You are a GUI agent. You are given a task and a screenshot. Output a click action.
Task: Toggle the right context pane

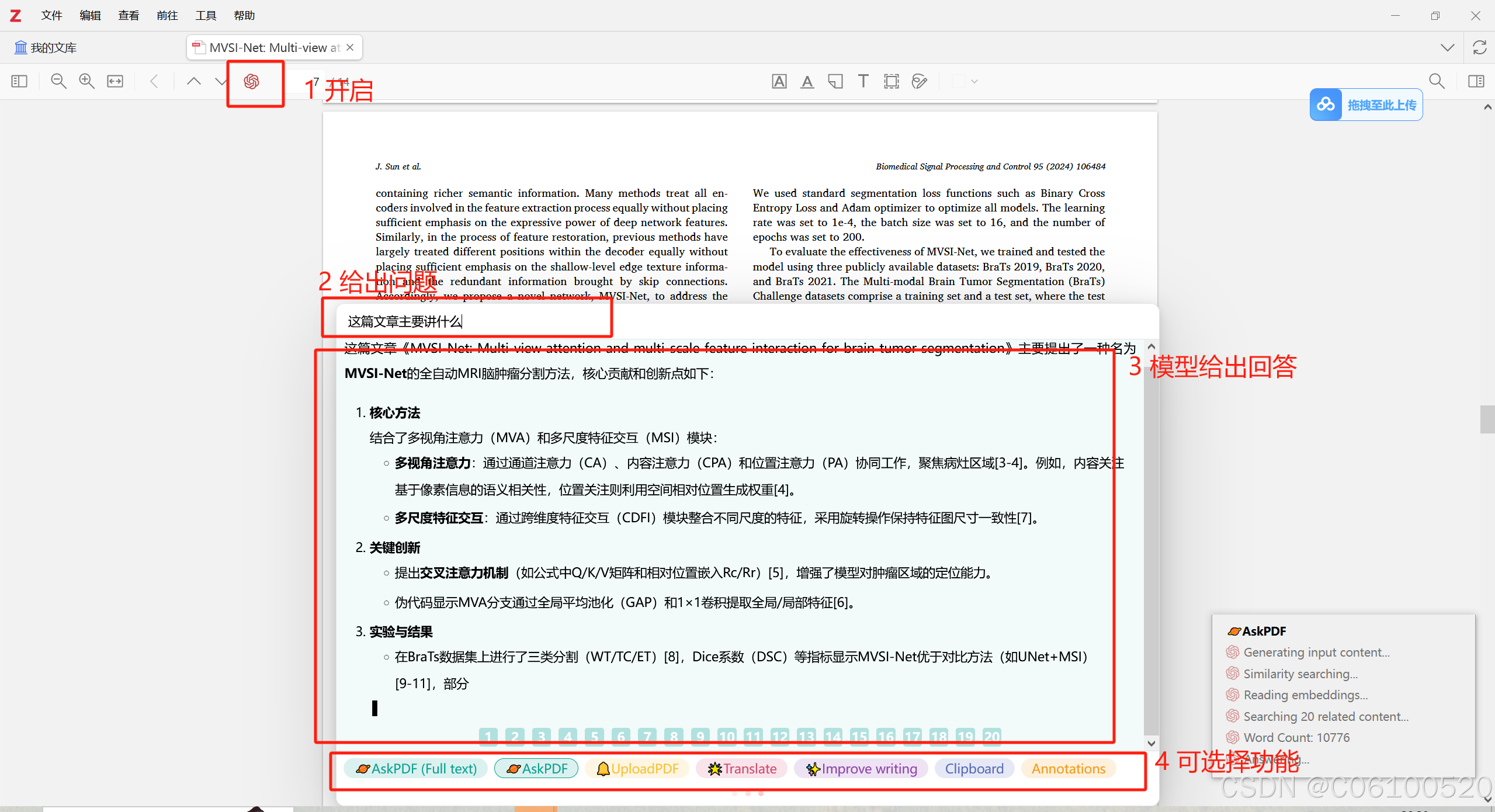[x=1476, y=81]
